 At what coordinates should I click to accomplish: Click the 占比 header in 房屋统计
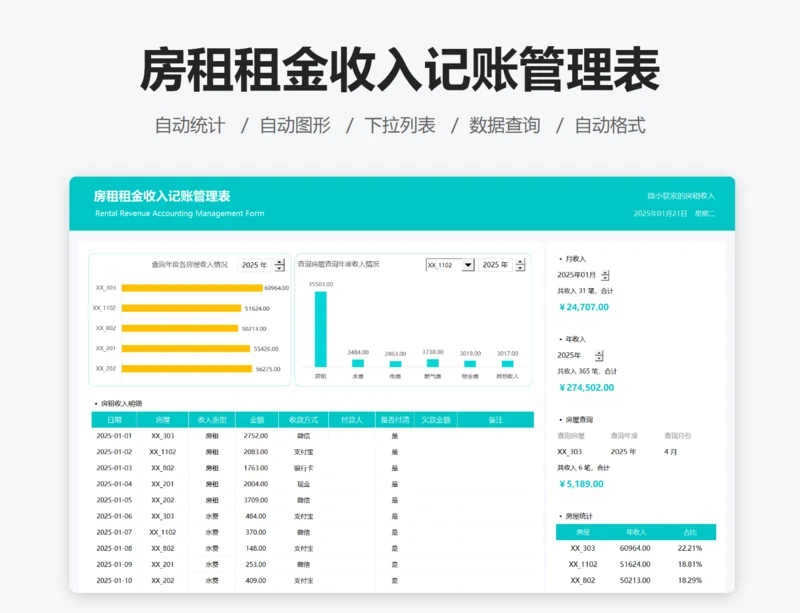(689, 532)
